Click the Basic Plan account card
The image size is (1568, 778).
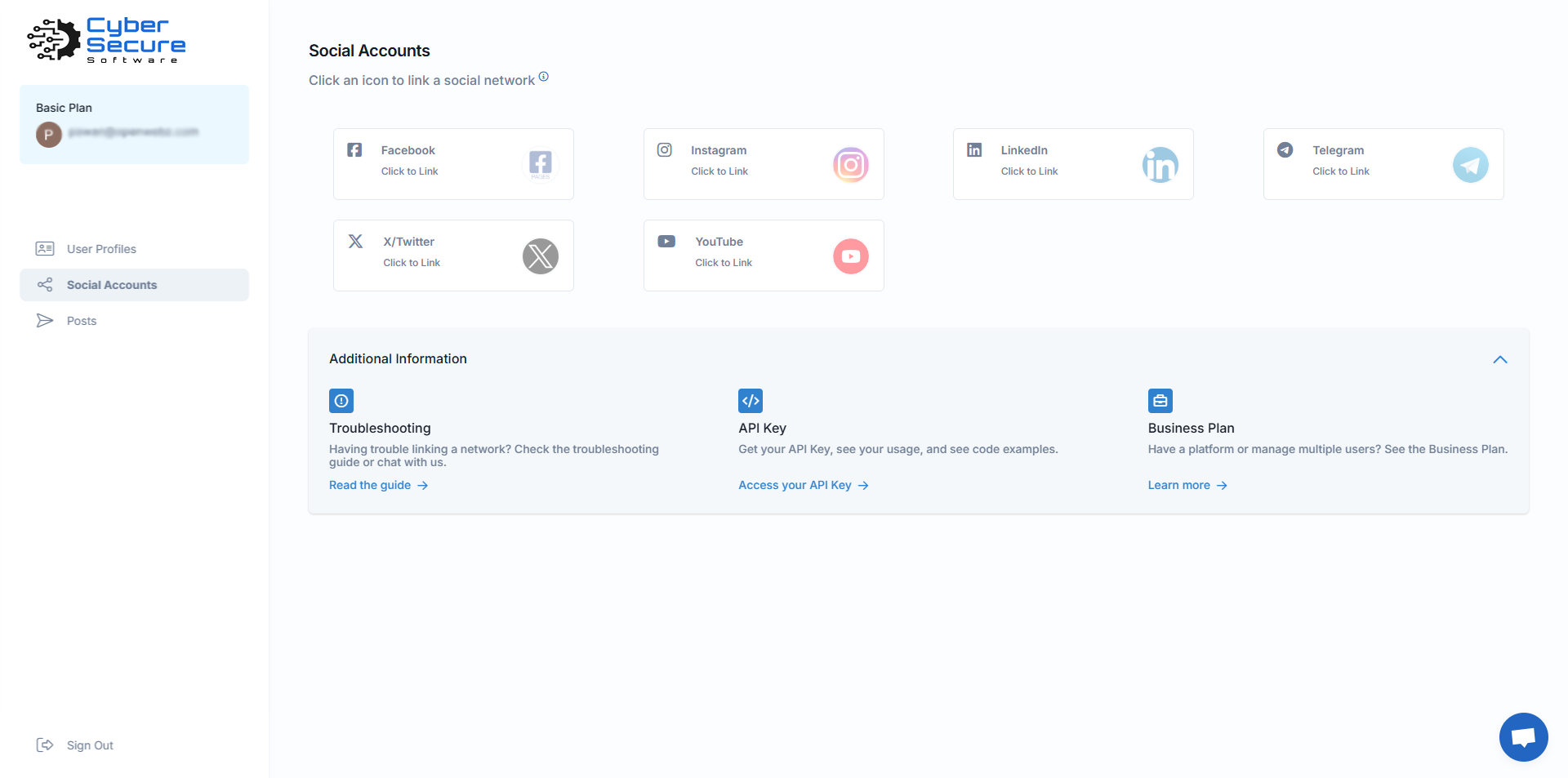134,124
